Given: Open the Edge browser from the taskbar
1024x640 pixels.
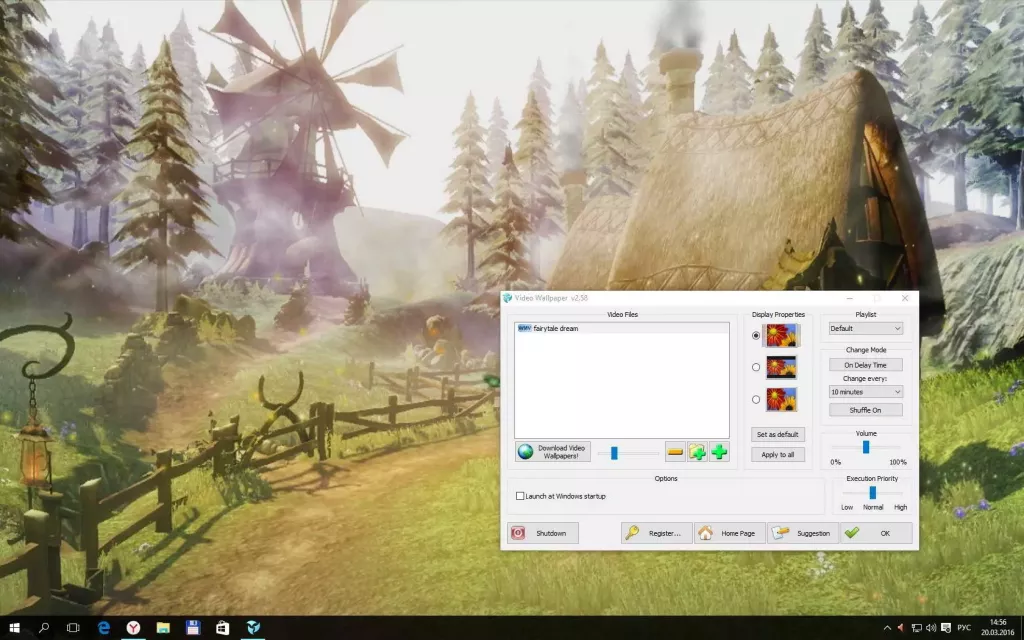Looking at the screenshot, I should pyautogui.click(x=102, y=629).
